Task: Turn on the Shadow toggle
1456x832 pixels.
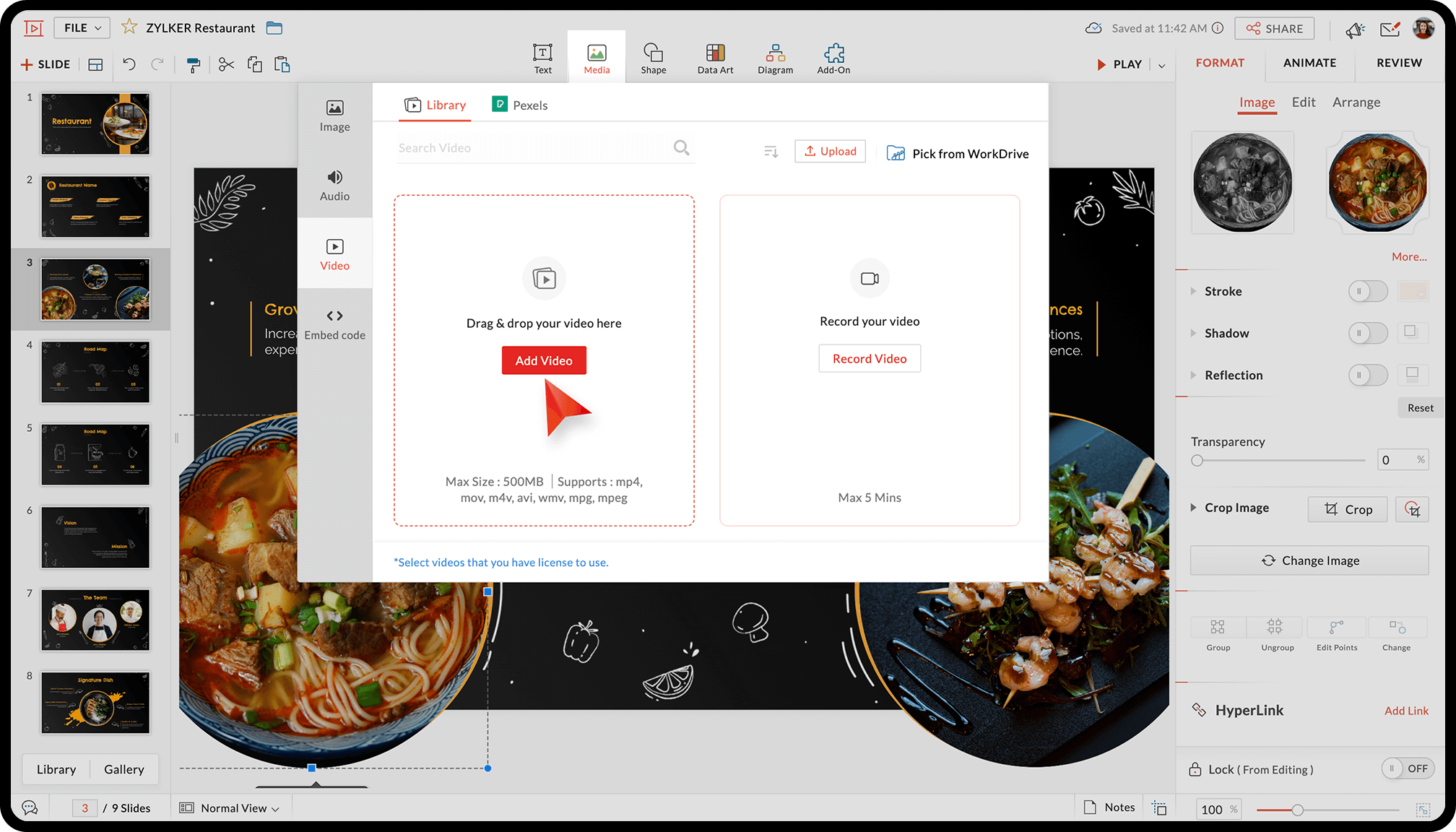Action: click(x=1367, y=333)
